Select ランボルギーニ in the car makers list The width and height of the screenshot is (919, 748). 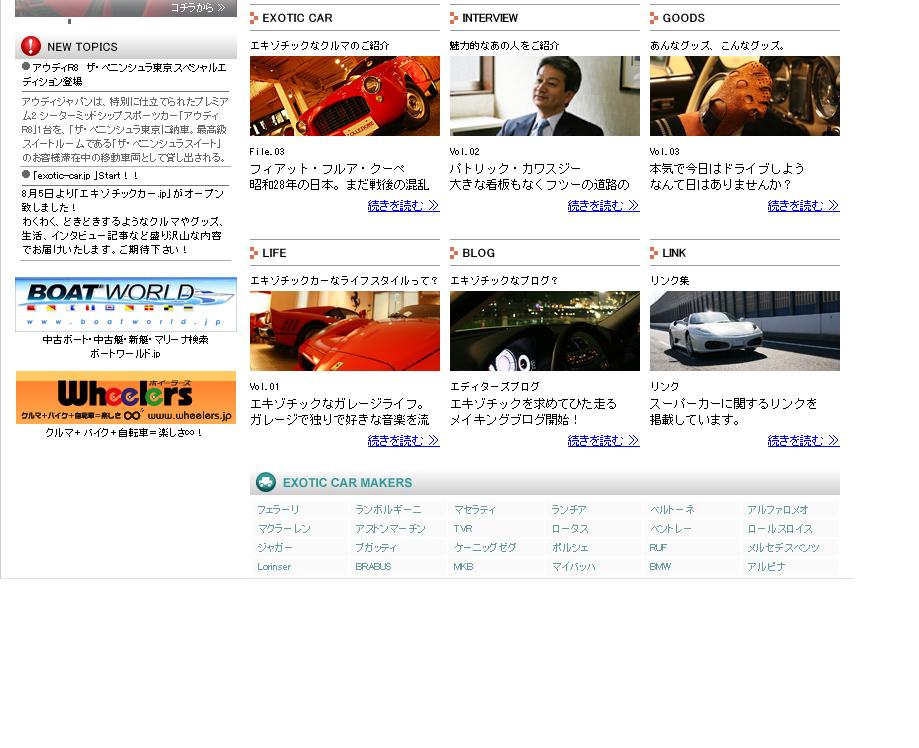(388, 510)
